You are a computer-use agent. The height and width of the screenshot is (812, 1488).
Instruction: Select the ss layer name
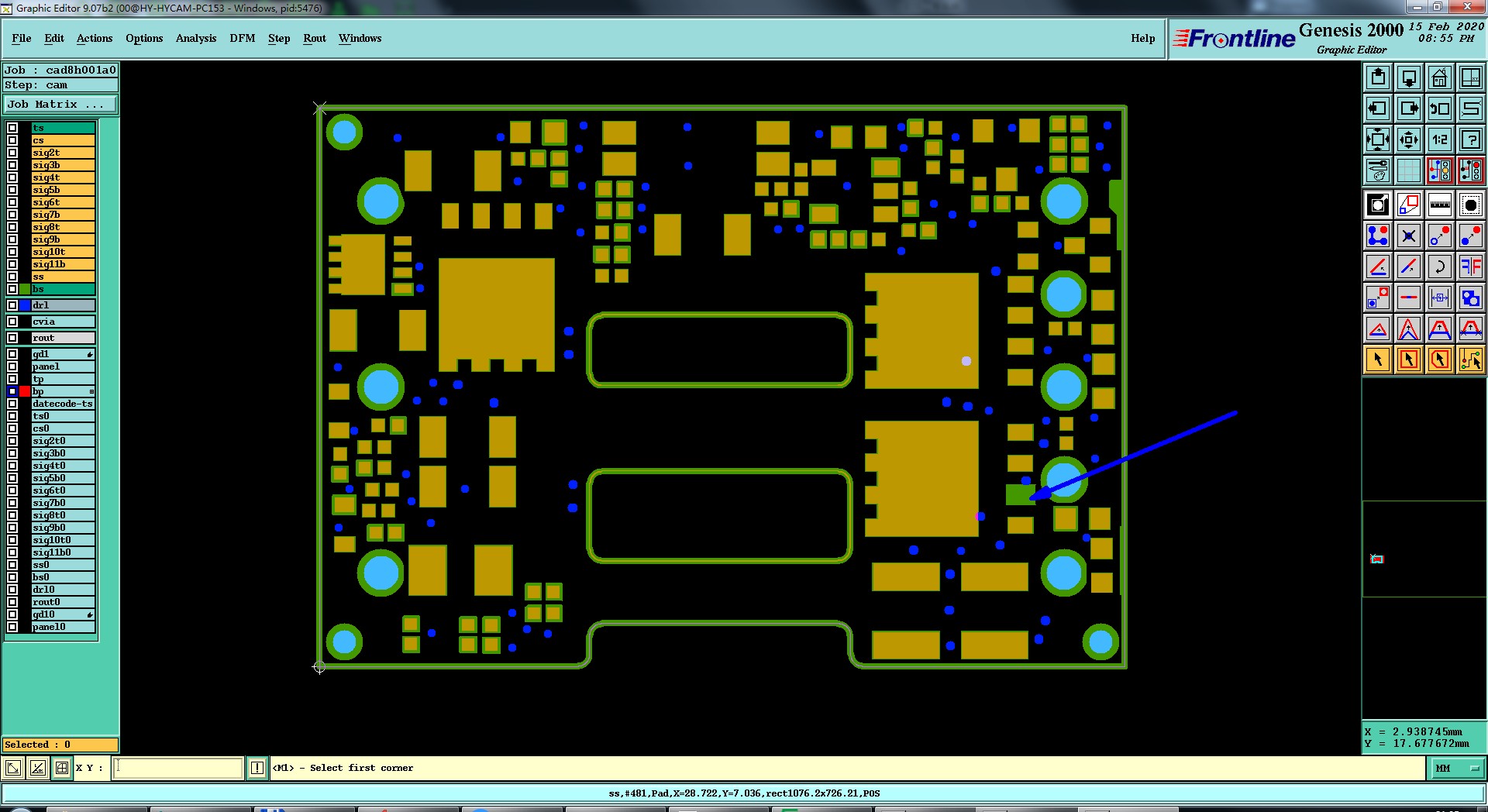pyautogui.click(x=63, y=277)
